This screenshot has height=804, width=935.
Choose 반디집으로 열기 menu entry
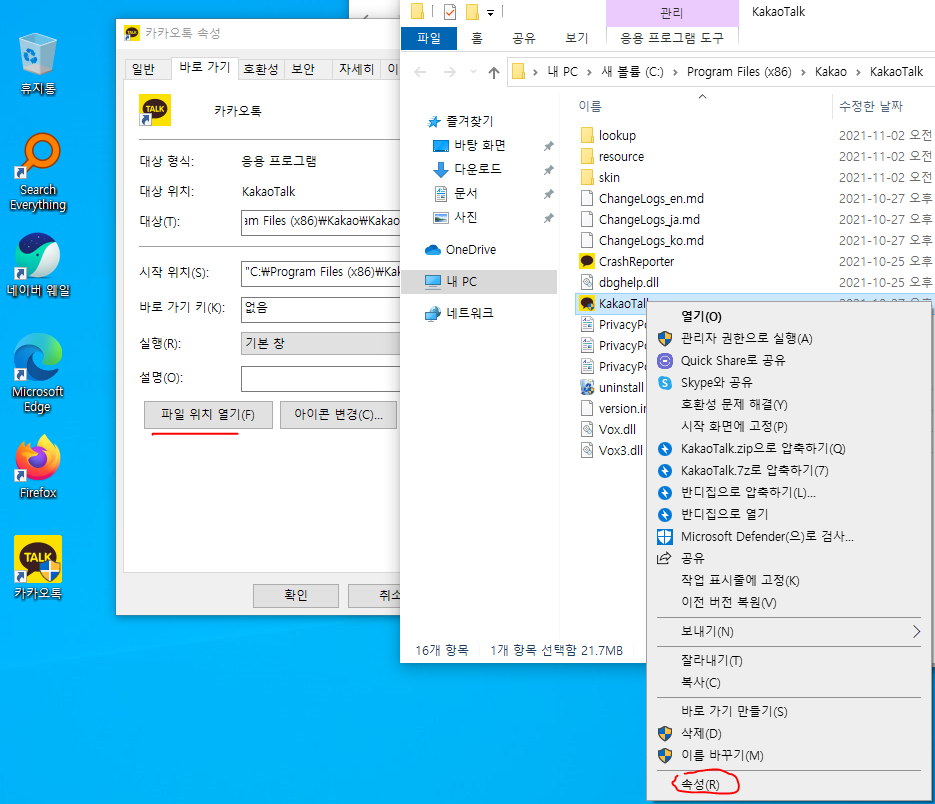coord(790,514)
